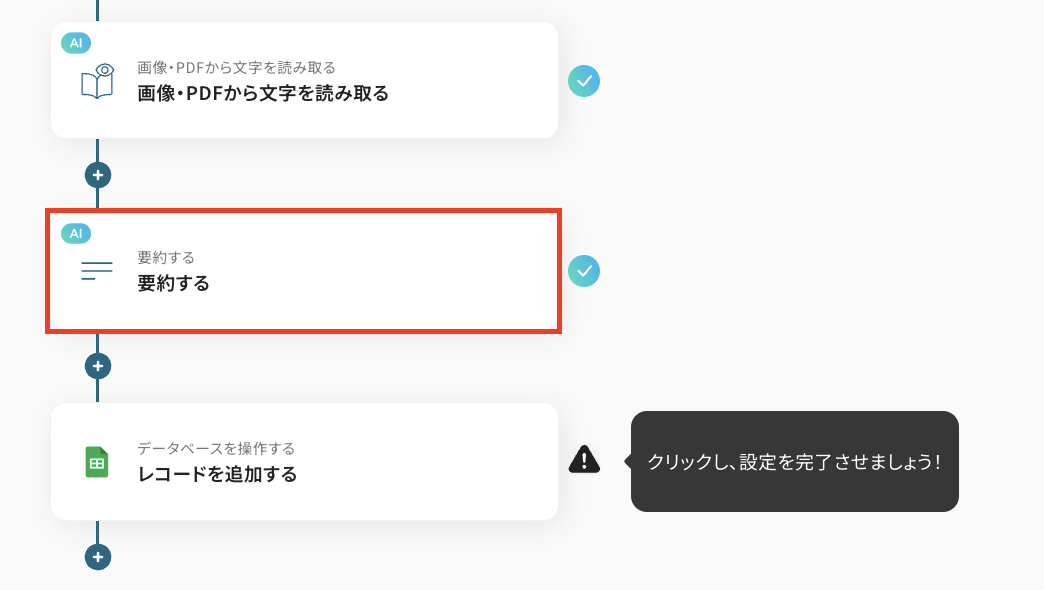1044x590 pixels.
Task: Open the 画像・PDFから文字を読み取る step
Action: [x=304, y=81]
